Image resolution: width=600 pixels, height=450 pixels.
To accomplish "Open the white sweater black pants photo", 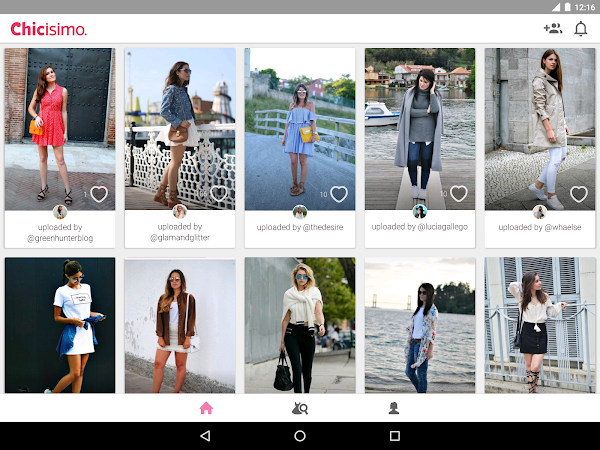I will pos(300,325).
